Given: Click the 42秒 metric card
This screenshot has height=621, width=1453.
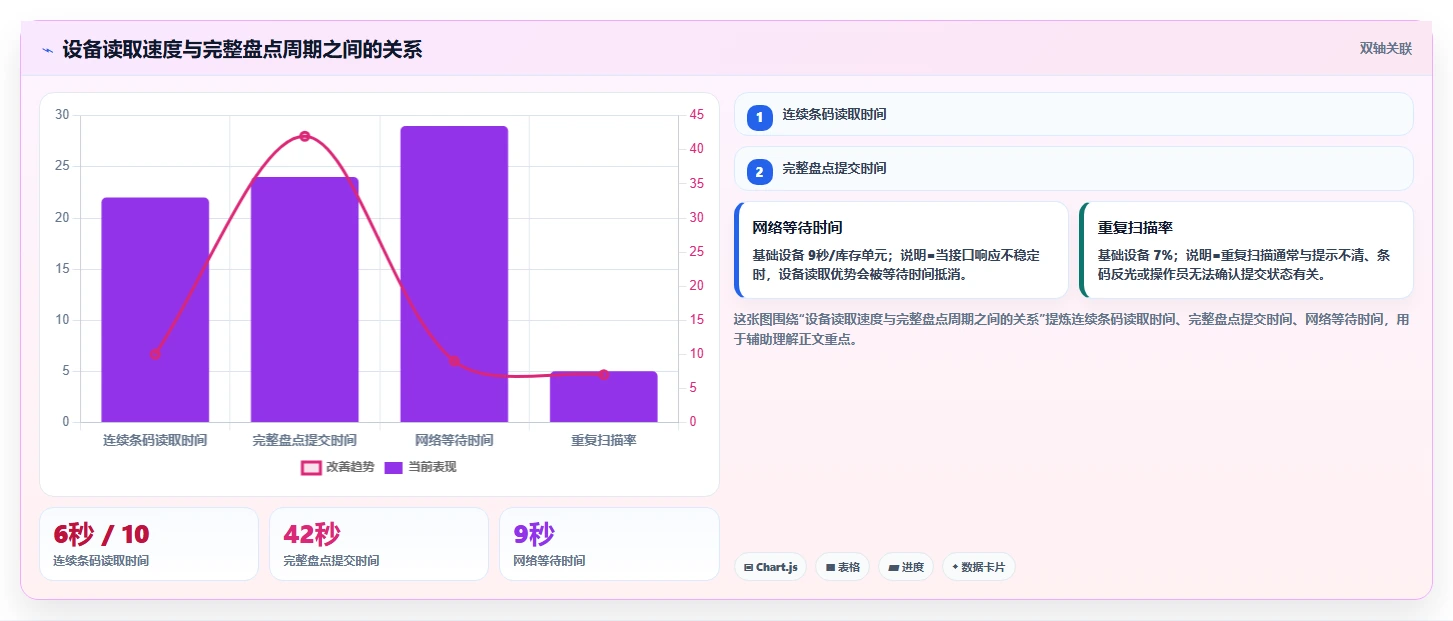Looking at the screenshot, I should [x=379, y=544].
